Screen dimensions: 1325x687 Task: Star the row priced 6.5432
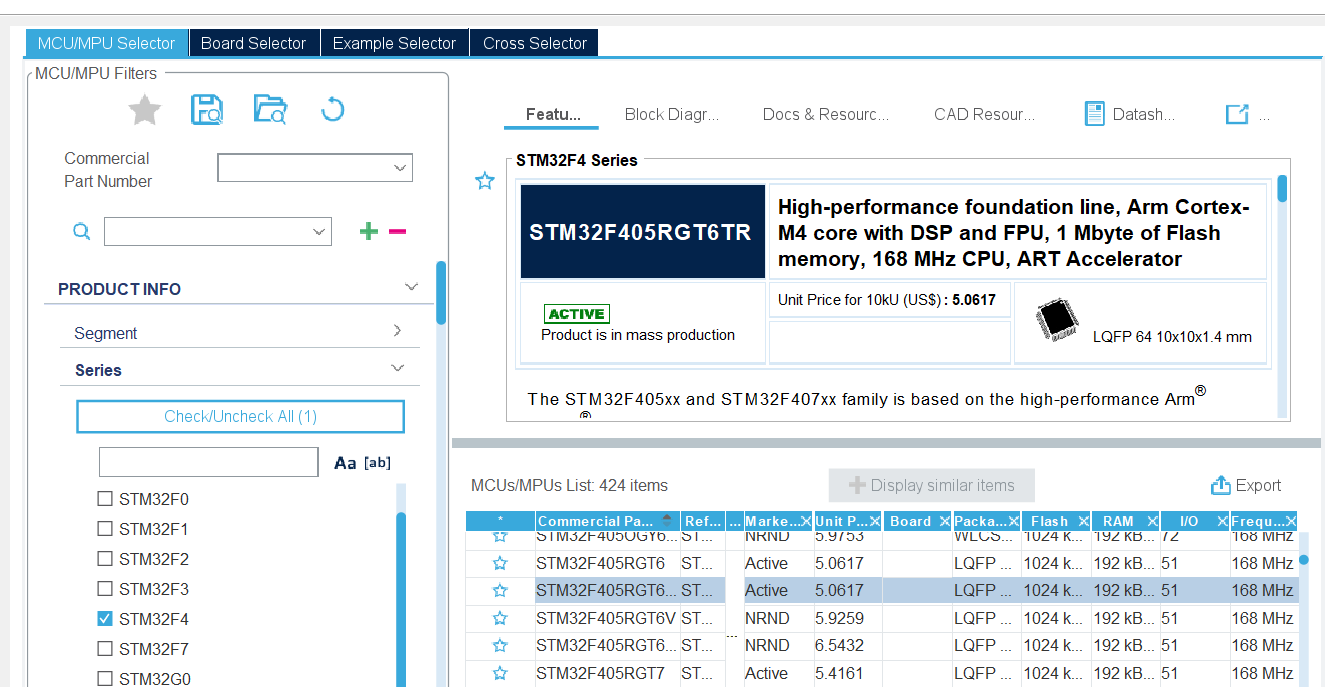tap(500, 645)
